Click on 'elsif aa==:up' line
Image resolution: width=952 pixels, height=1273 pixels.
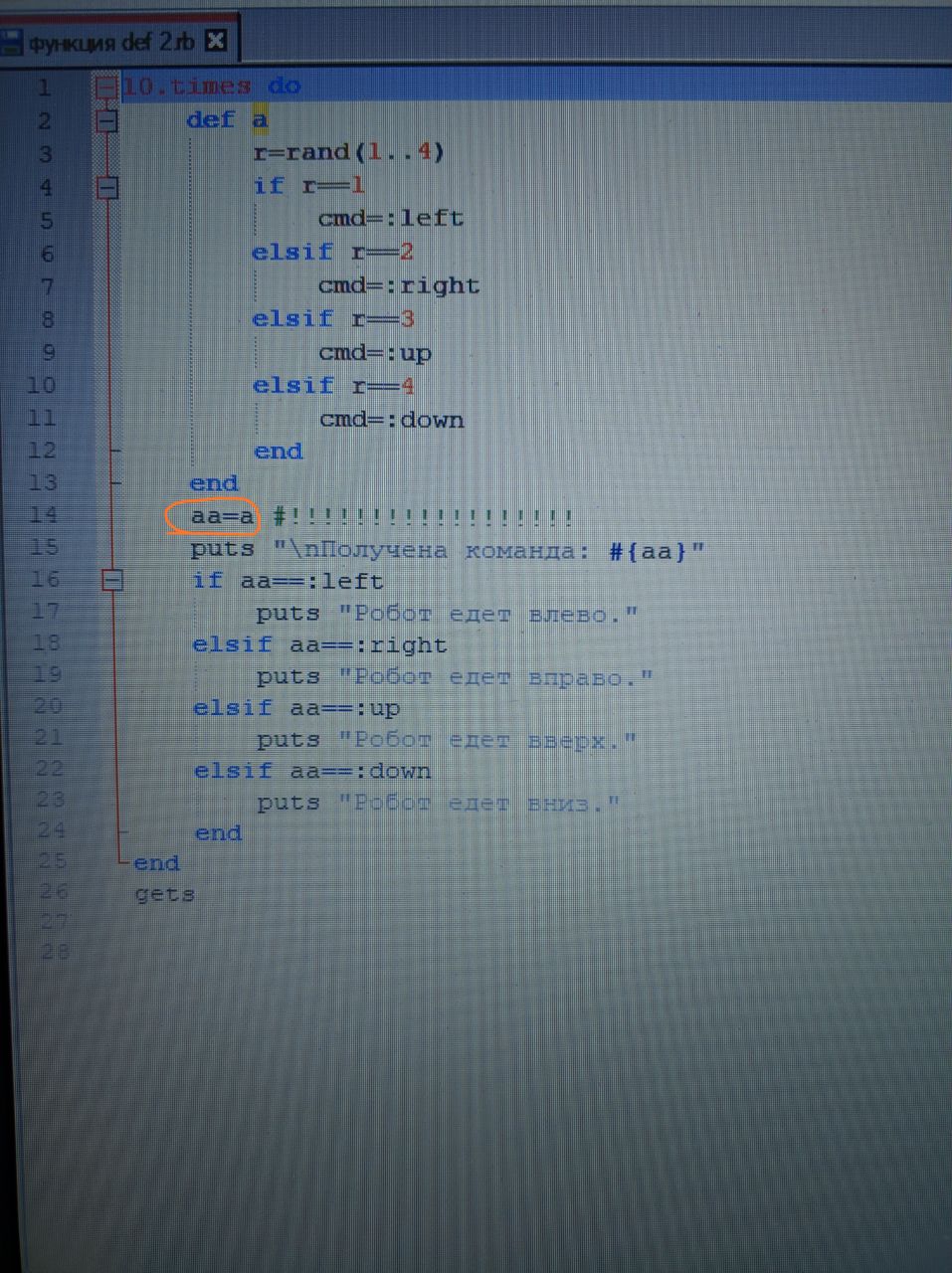point(297,708)
